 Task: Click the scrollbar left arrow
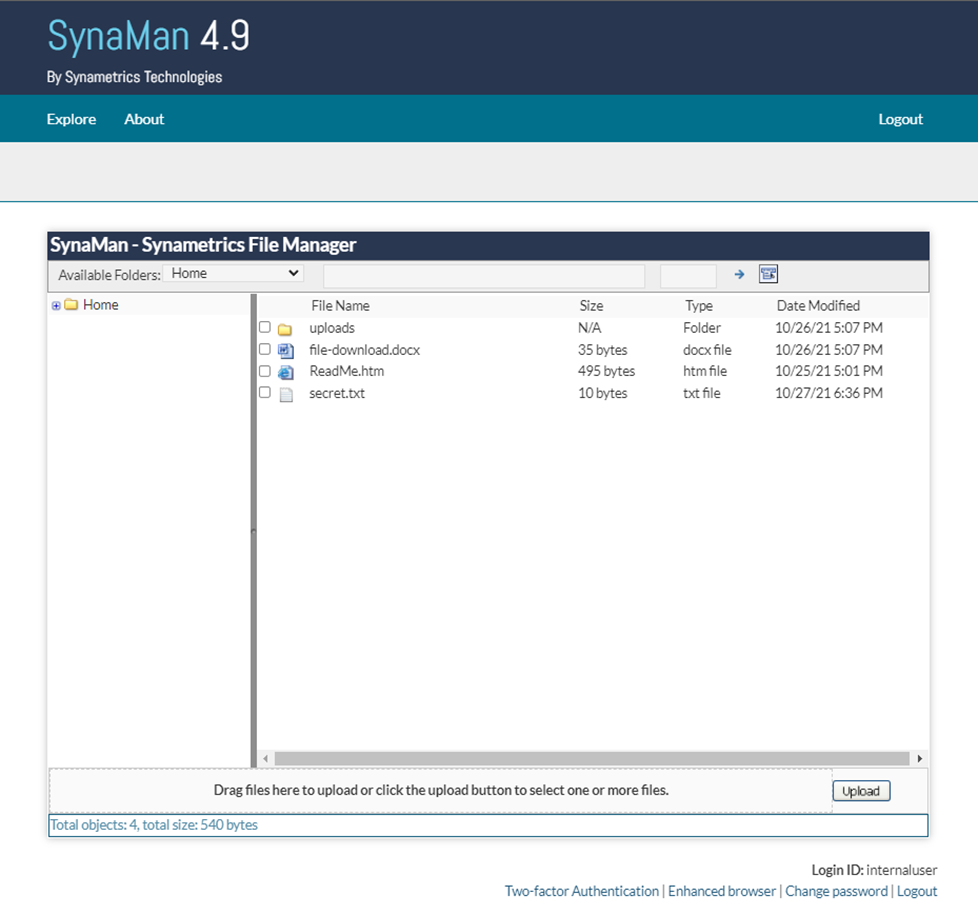point(266,758)
